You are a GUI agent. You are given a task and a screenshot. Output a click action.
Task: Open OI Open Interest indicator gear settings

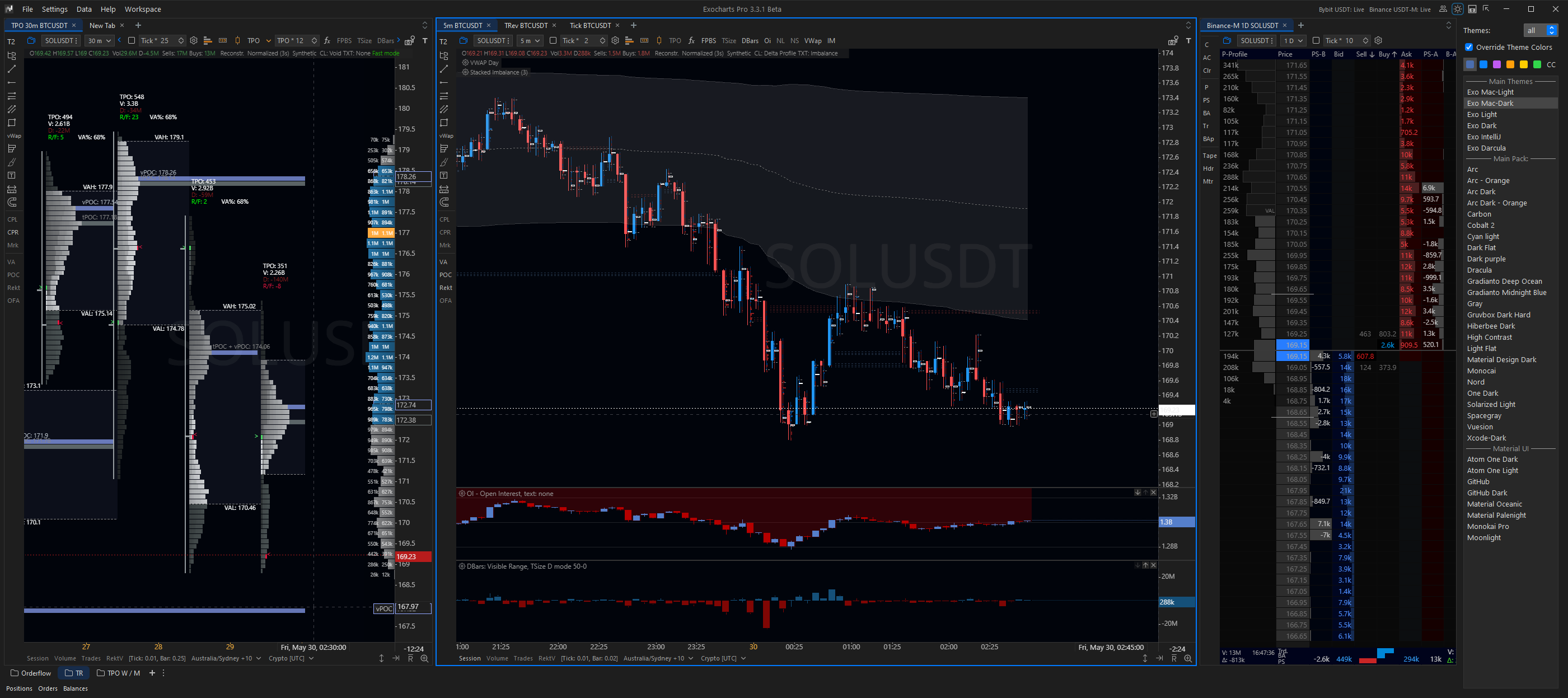[x=462, y=494]
